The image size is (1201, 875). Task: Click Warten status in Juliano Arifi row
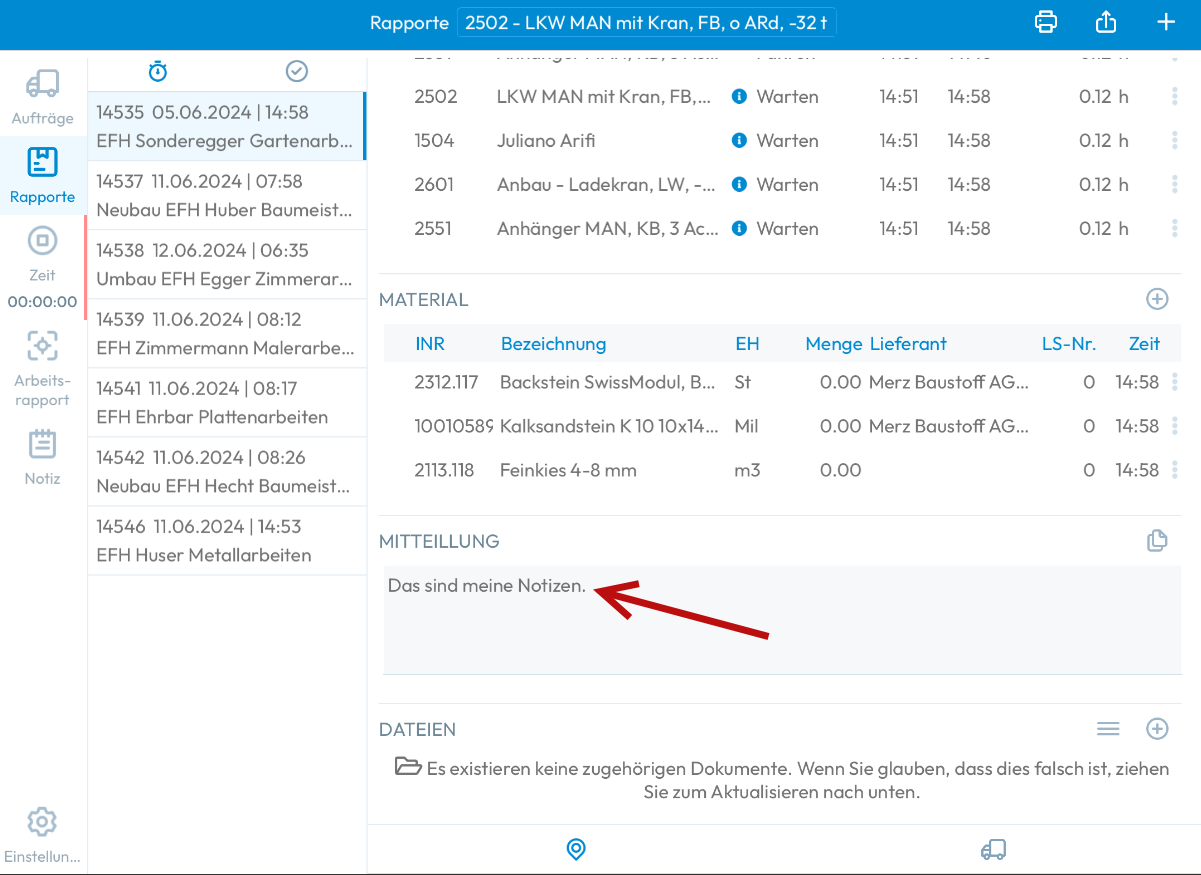pyautogui.click(x=788, y=141)
